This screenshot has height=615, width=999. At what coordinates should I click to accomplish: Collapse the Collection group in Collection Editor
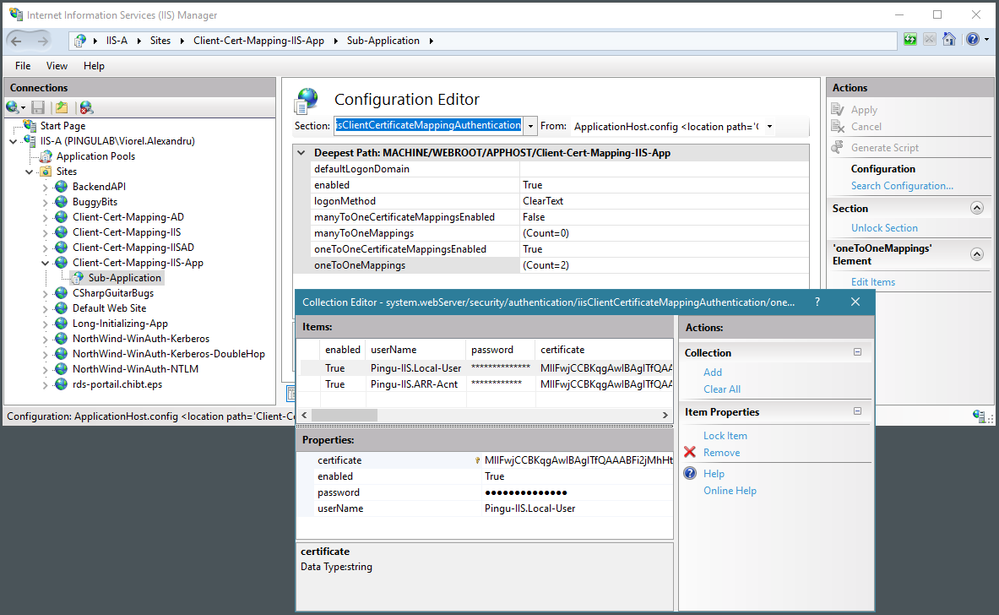point(858,352)
